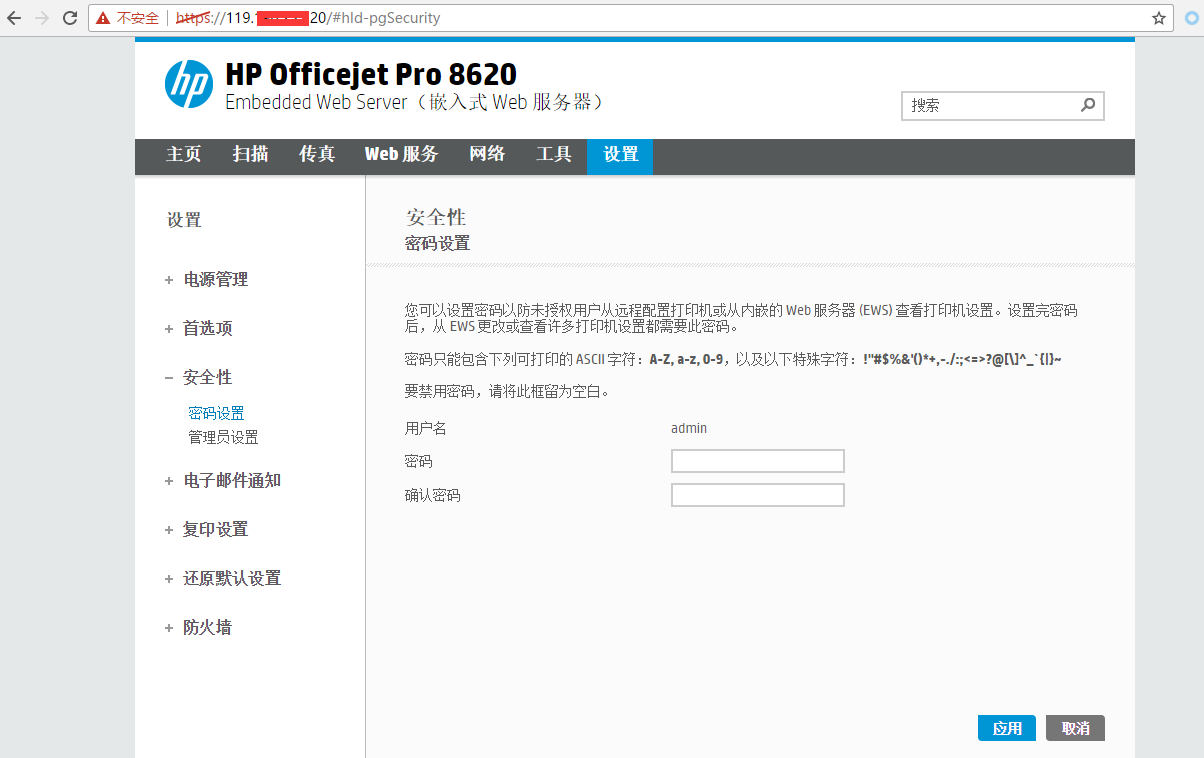The image size is (1204, 758).
Task: Click the 搜索 search box
Action: pos(1003,105)
